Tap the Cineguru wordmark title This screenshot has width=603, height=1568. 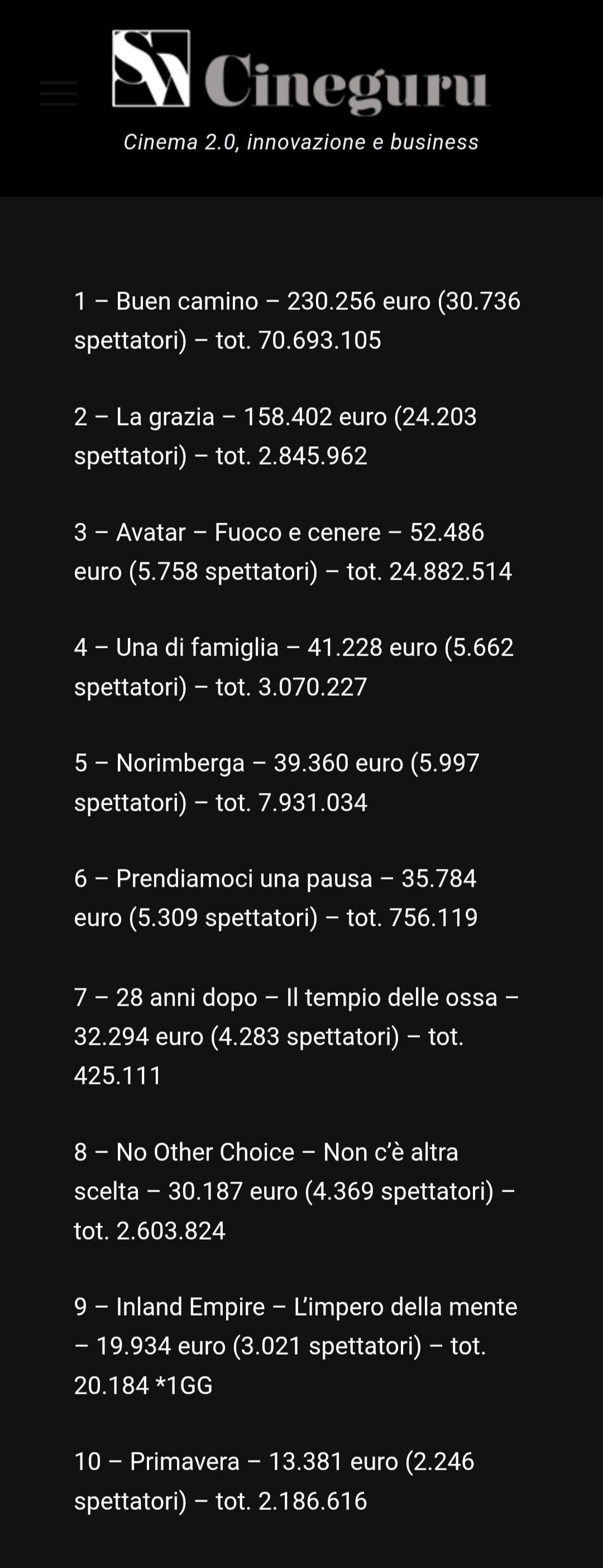click(x=346, y=82)
